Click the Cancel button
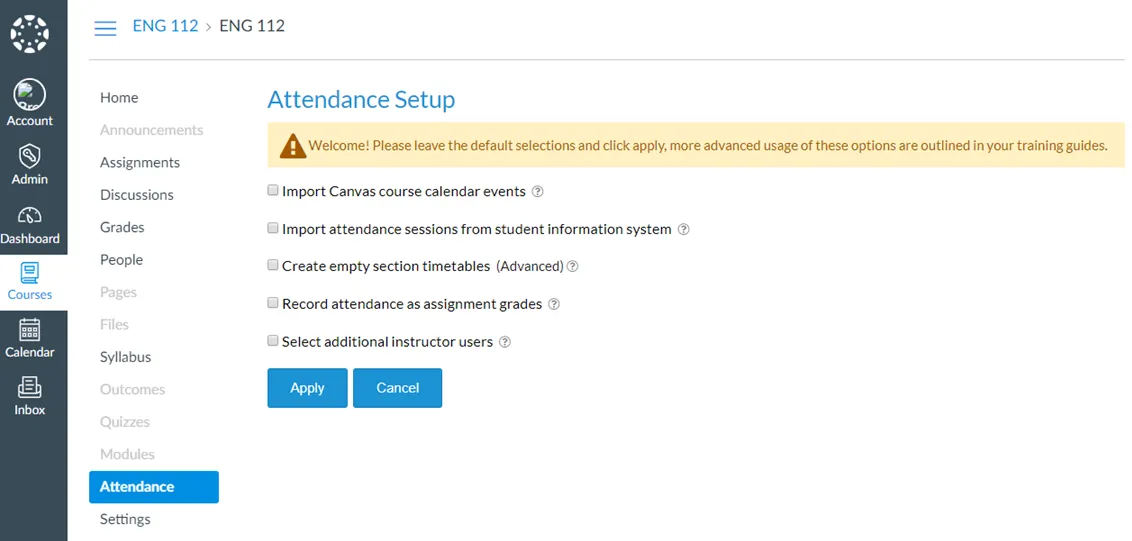Screen dimensions: 1132x541 coord(397,388)
